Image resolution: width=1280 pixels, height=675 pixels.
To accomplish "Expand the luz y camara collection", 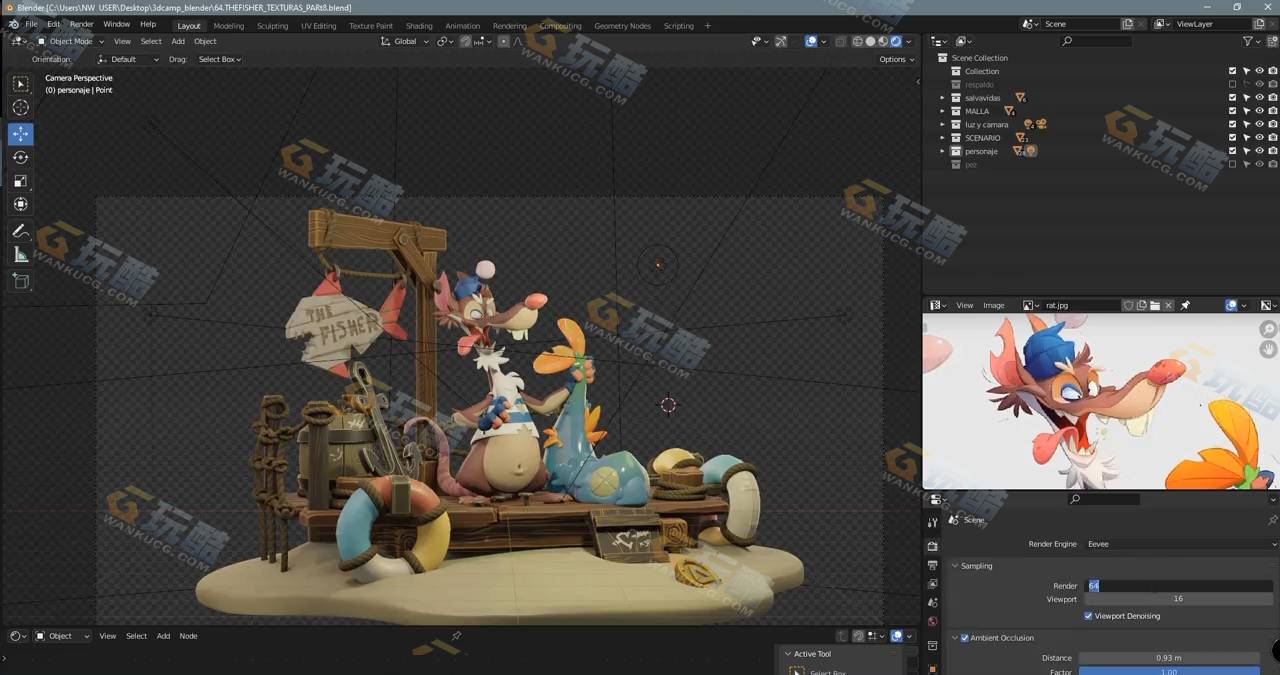I will [942, 124].
